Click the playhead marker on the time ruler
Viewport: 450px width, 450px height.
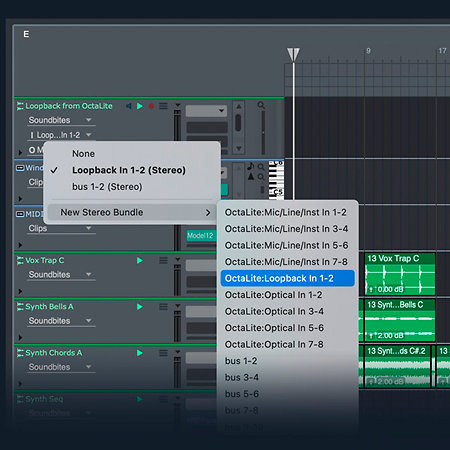[x=293, y=55]
